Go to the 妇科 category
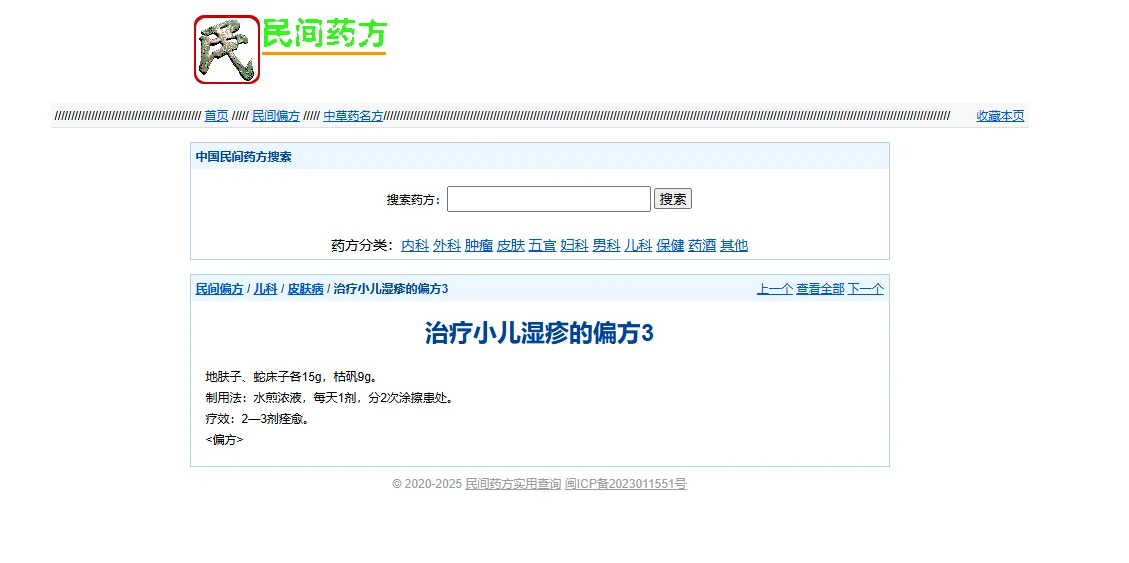Screen dimensions: 1129x563 [574, 245]
